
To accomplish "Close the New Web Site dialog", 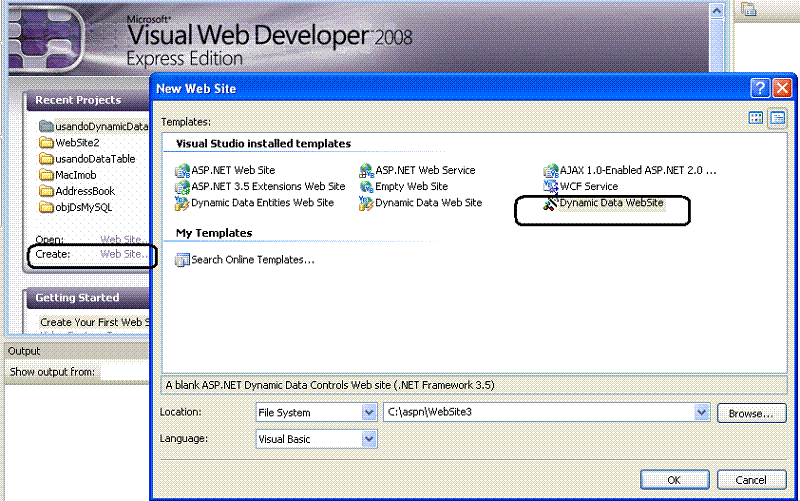I will 782,88.
